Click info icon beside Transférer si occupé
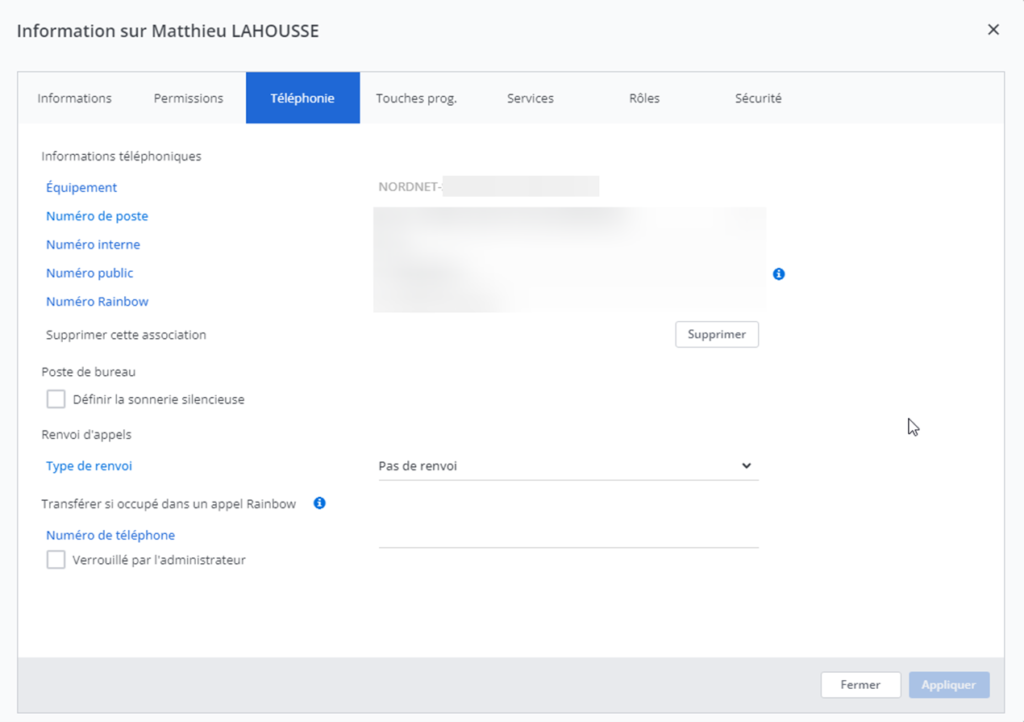 click(319, 503)
